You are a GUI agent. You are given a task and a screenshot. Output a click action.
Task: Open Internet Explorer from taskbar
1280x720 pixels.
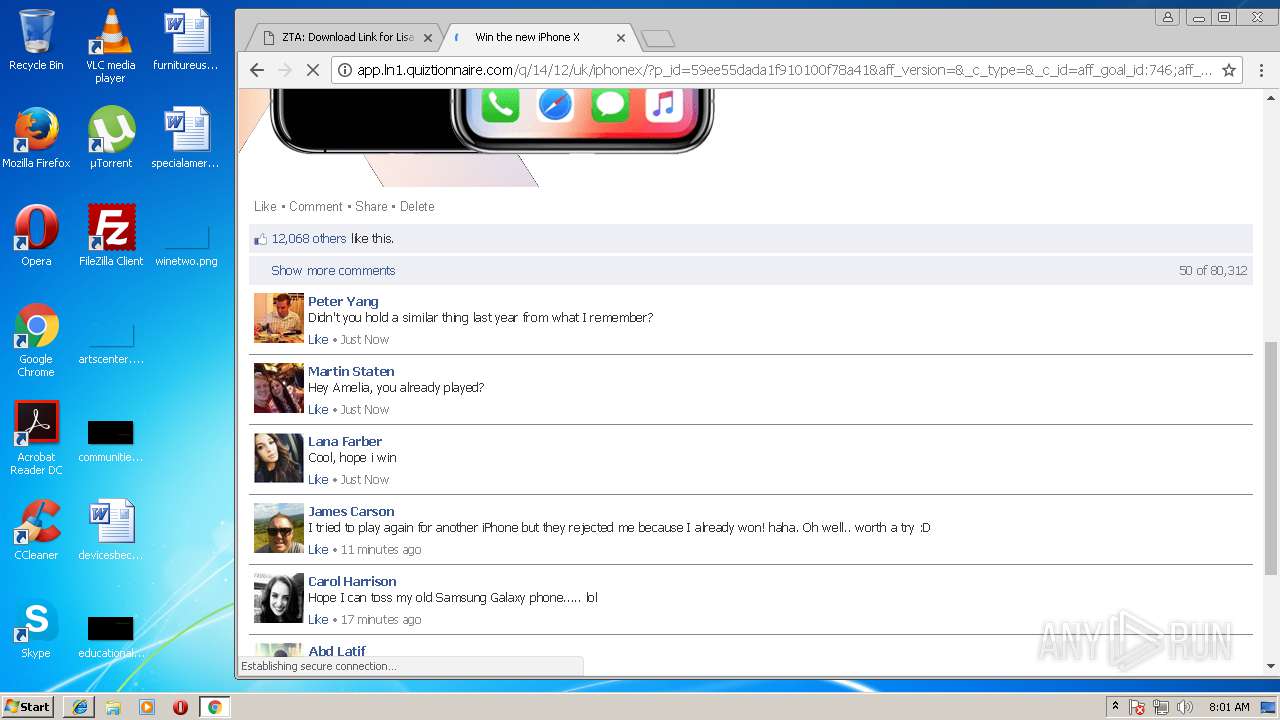[79, 707]
